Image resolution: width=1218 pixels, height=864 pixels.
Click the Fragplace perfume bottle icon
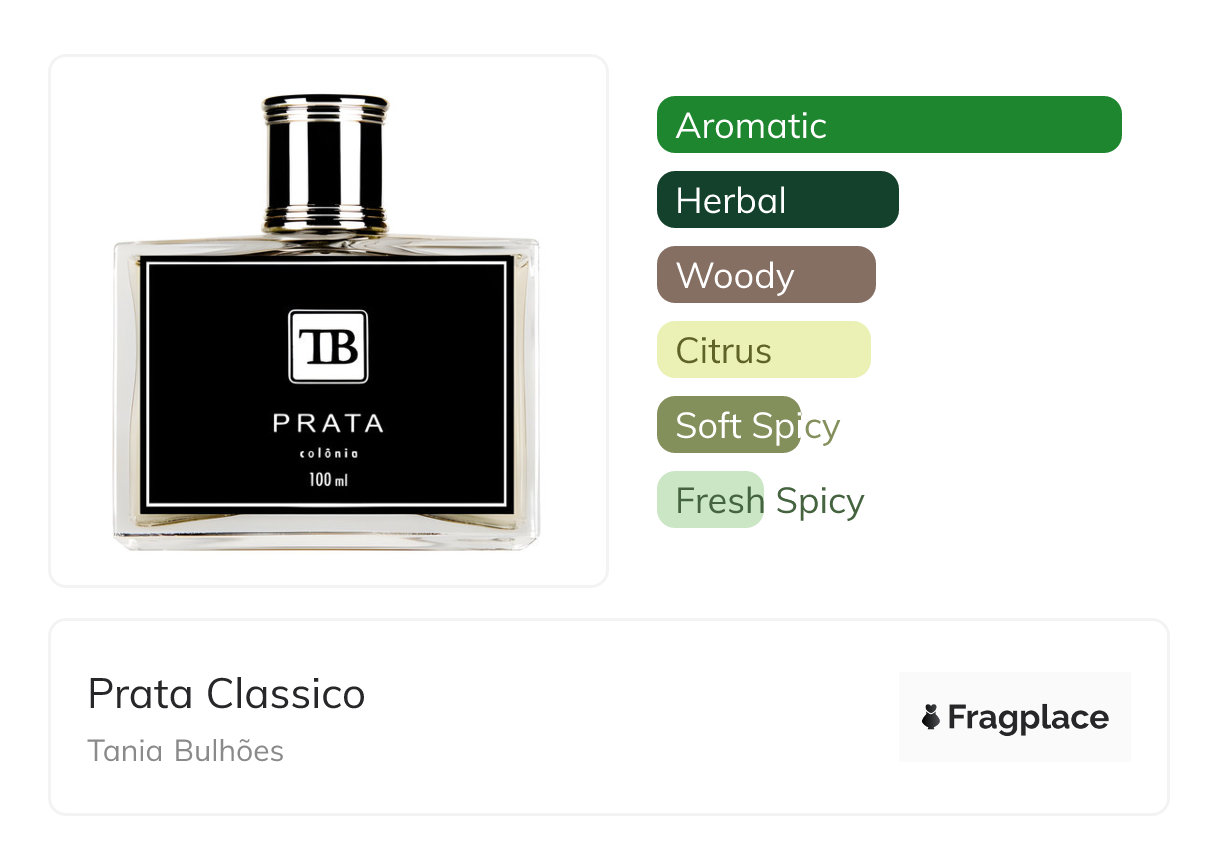pos(931,717)
